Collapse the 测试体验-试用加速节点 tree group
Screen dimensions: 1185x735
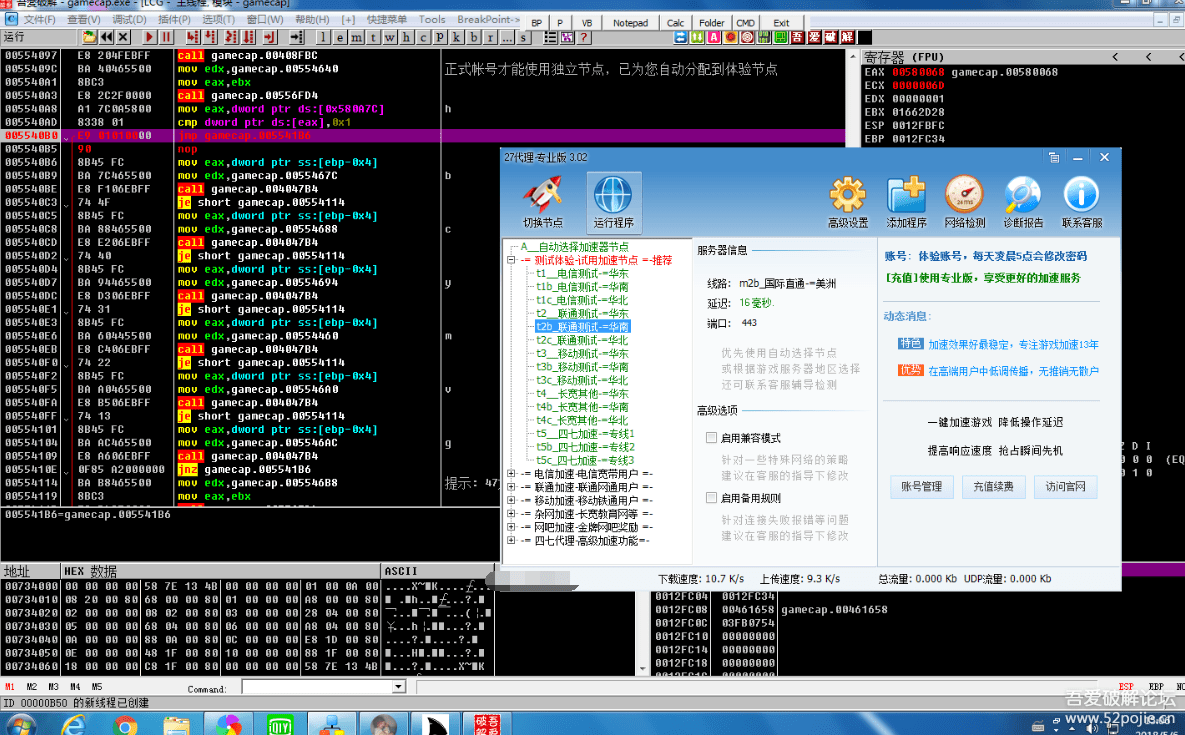click(512, 260)
